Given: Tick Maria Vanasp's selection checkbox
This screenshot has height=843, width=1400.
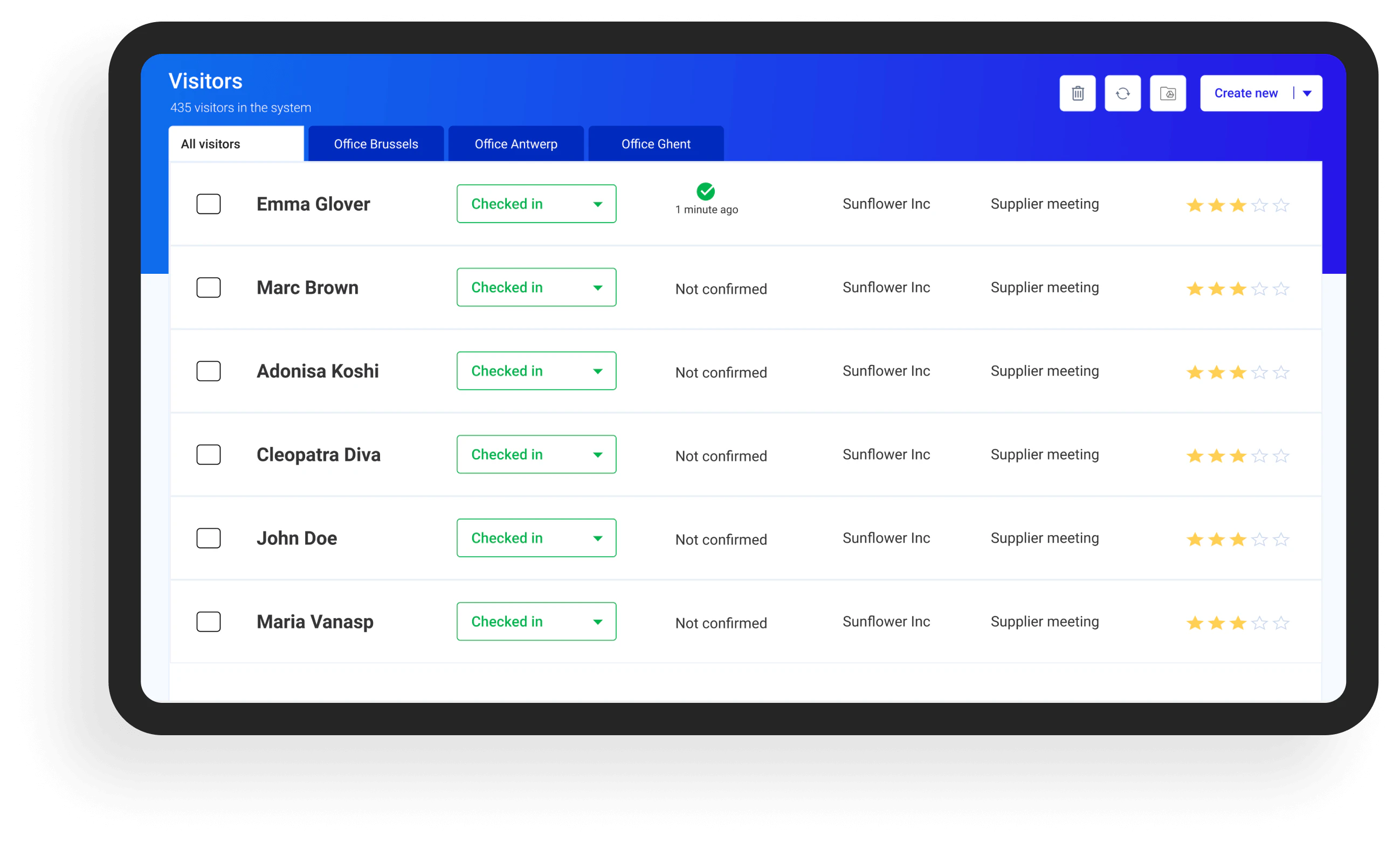Looking at the screenshot, I should 209,621.
